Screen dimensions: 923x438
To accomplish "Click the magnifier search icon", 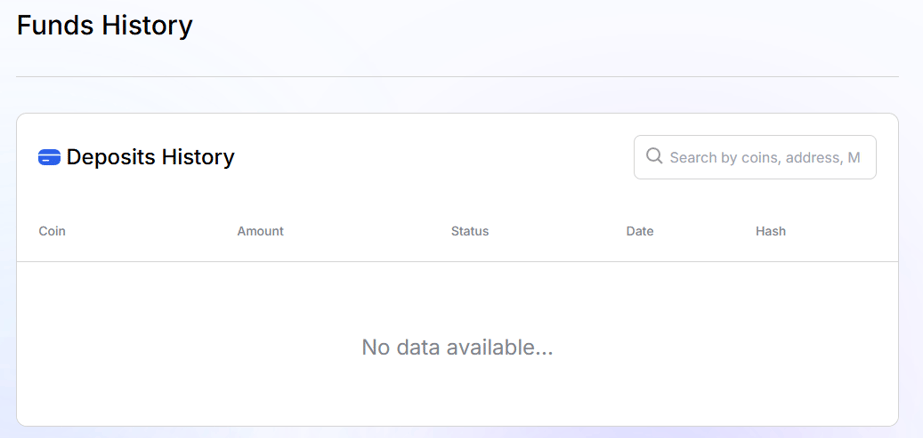I will 654,156.
